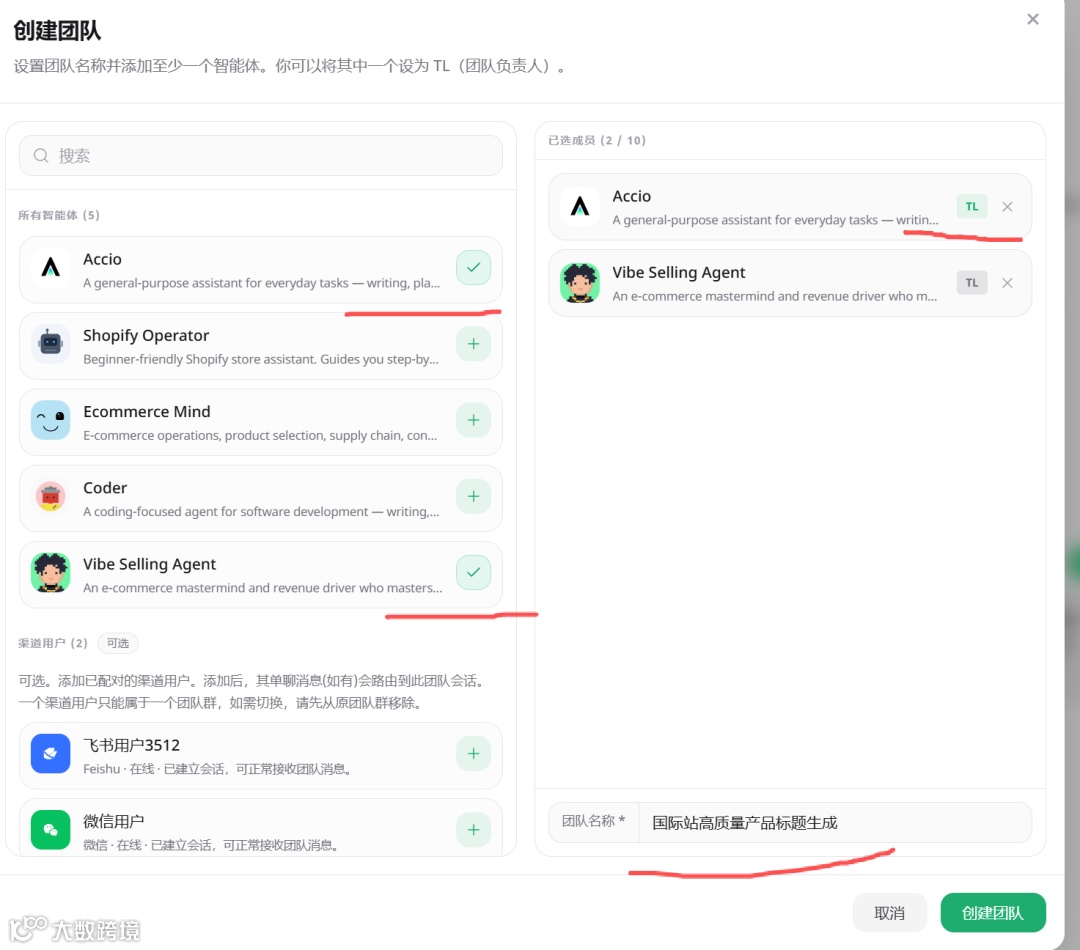1080x950 pixels.
Task: Click Vibe Selling Agent avatar in selected members
Action: pyautogui.click(x=580, y=282)
